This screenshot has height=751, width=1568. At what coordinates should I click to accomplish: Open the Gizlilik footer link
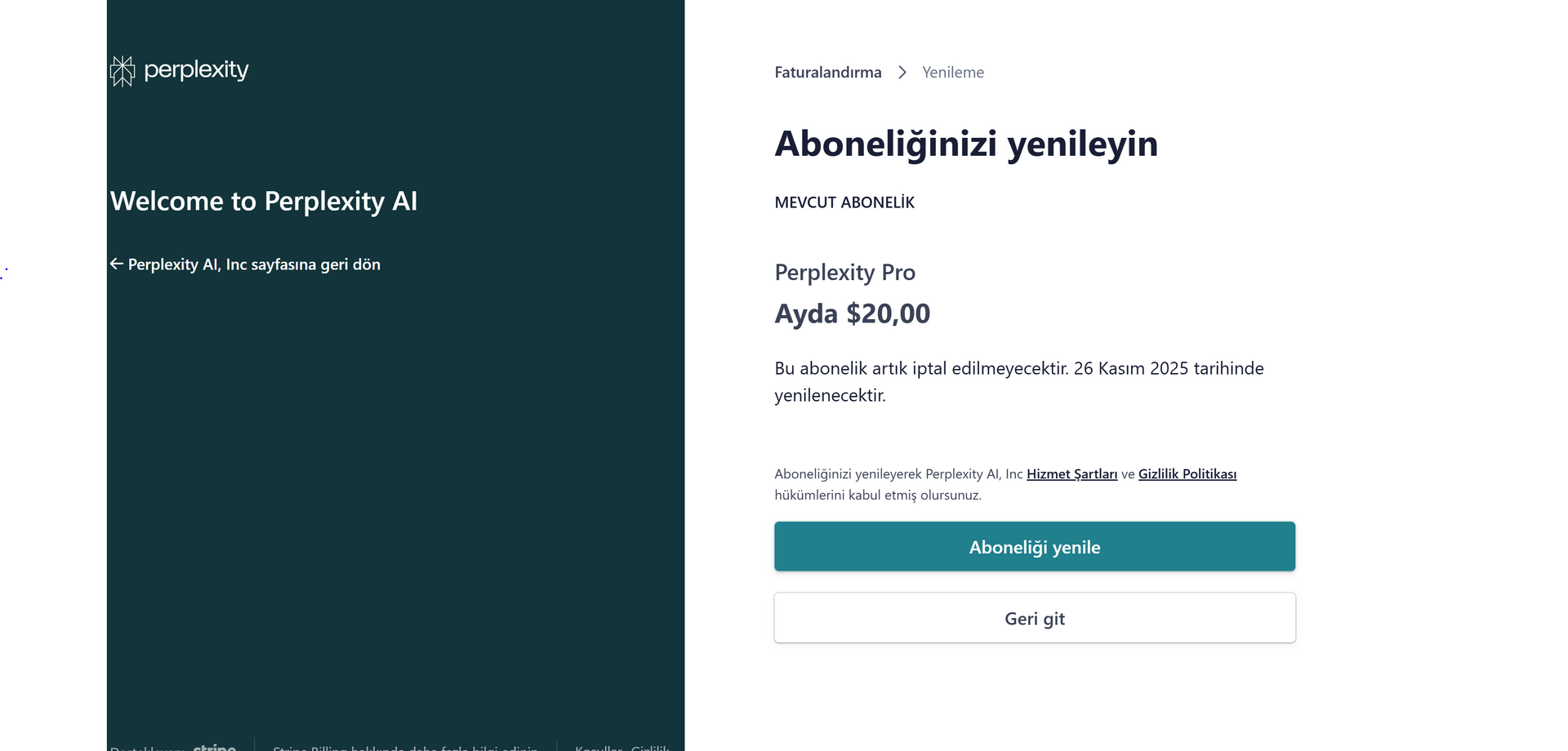coord(650,748)
